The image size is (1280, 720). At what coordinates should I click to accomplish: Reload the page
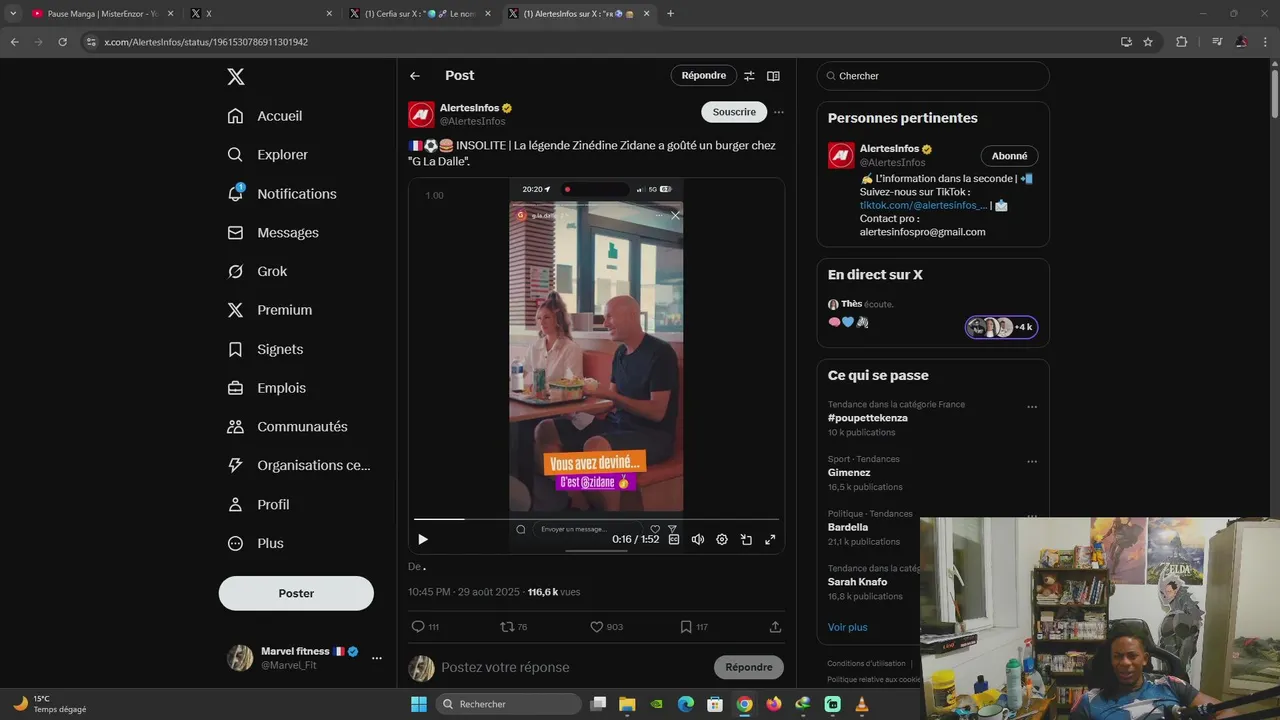tap(62, 42)
